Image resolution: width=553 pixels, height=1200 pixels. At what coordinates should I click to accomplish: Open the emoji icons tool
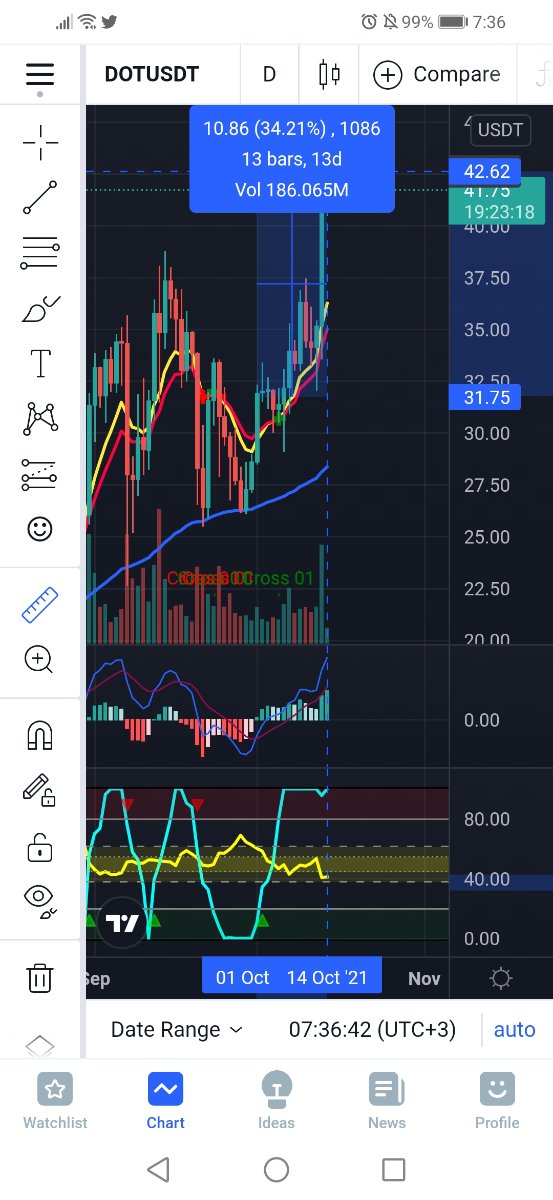tap(40, 528)
